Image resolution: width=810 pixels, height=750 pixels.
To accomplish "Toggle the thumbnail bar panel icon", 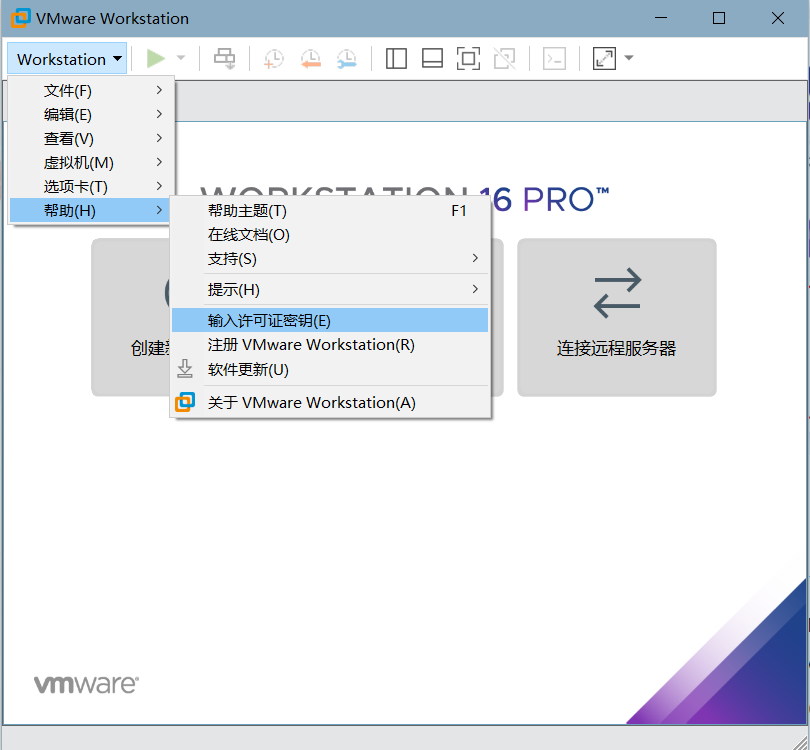I will pos(432,58).
